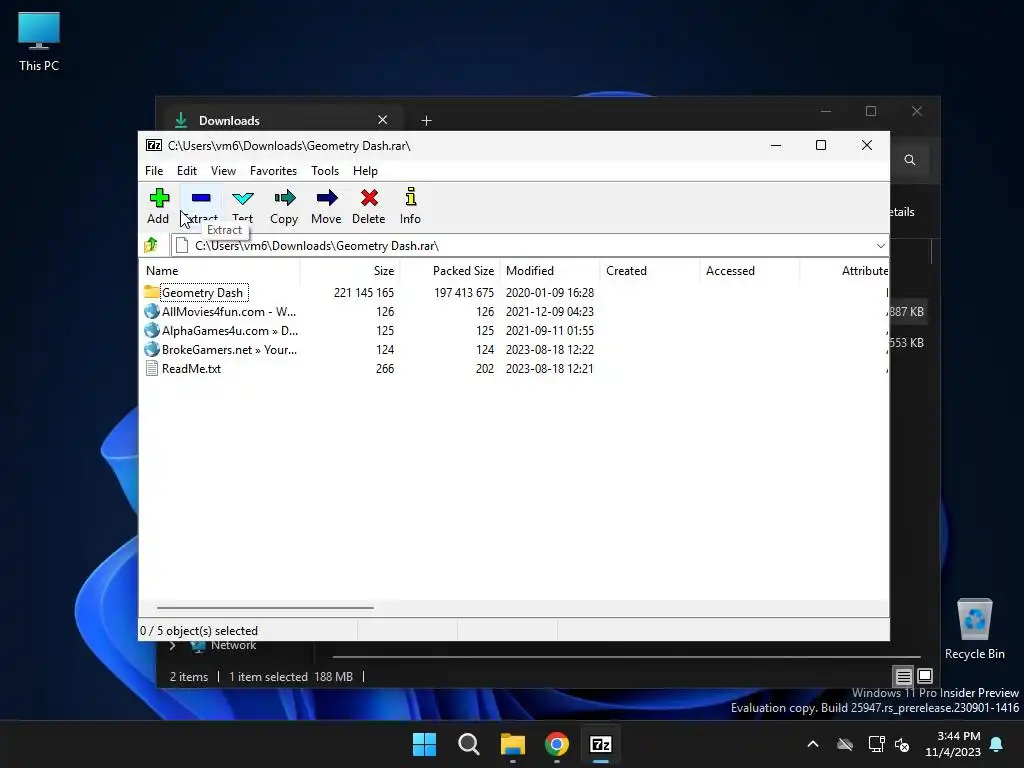Sort by Modified column header
The width and height of the screenshot is (1024, 768).
point(550,270)
